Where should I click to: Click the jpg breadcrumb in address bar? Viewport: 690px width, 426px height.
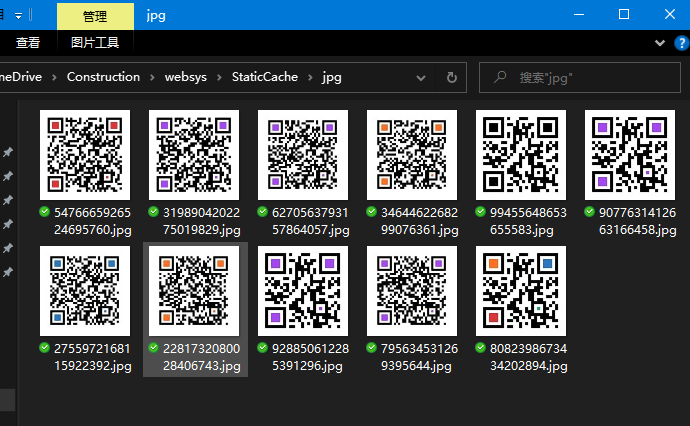pos(331,77)
